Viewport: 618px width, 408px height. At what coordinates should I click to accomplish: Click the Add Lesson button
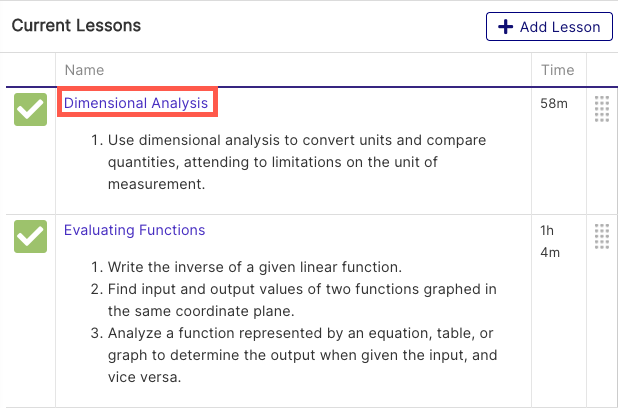(x=549, y=26)
